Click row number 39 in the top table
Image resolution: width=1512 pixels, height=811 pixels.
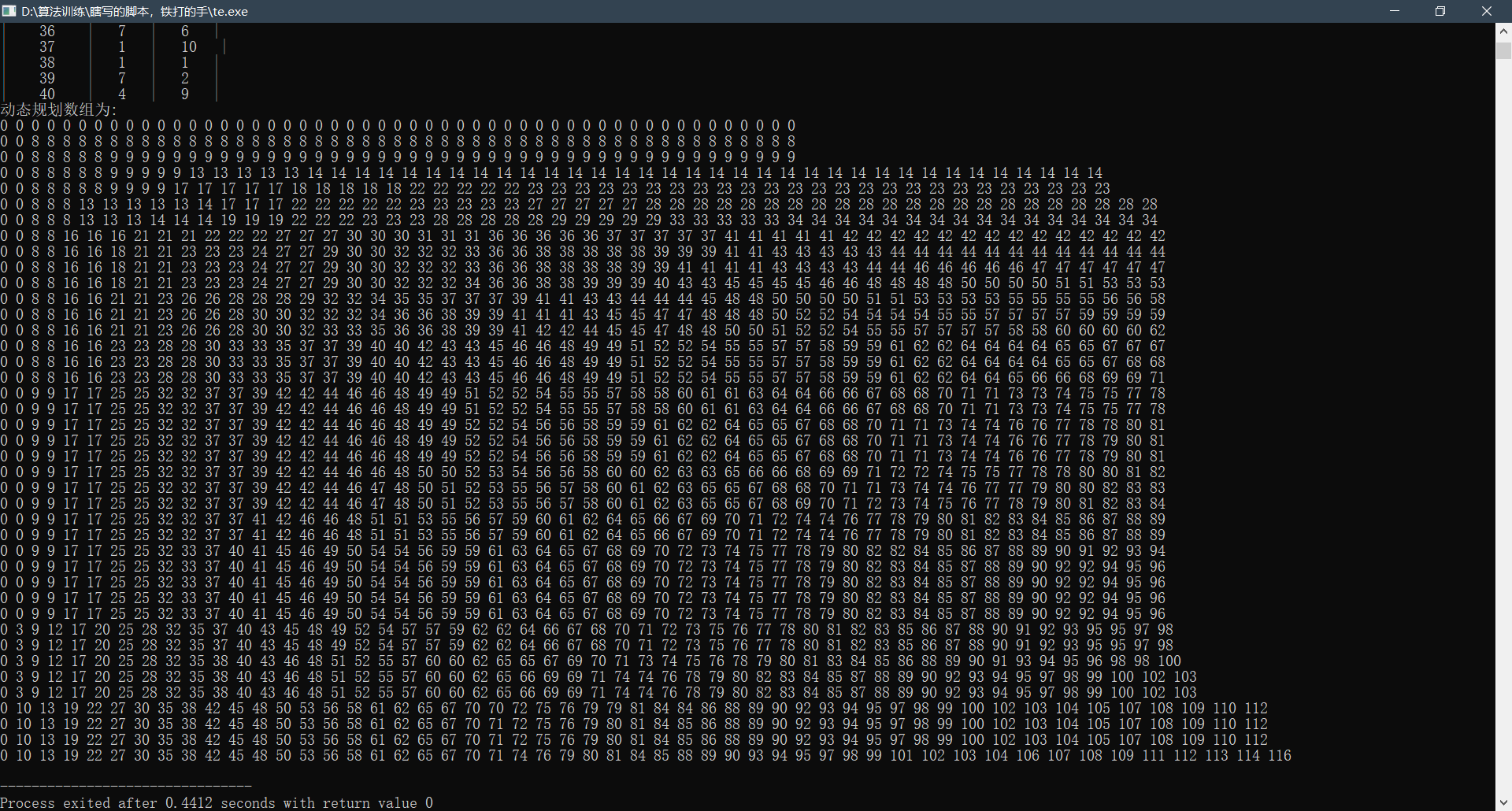pos(47,78)
